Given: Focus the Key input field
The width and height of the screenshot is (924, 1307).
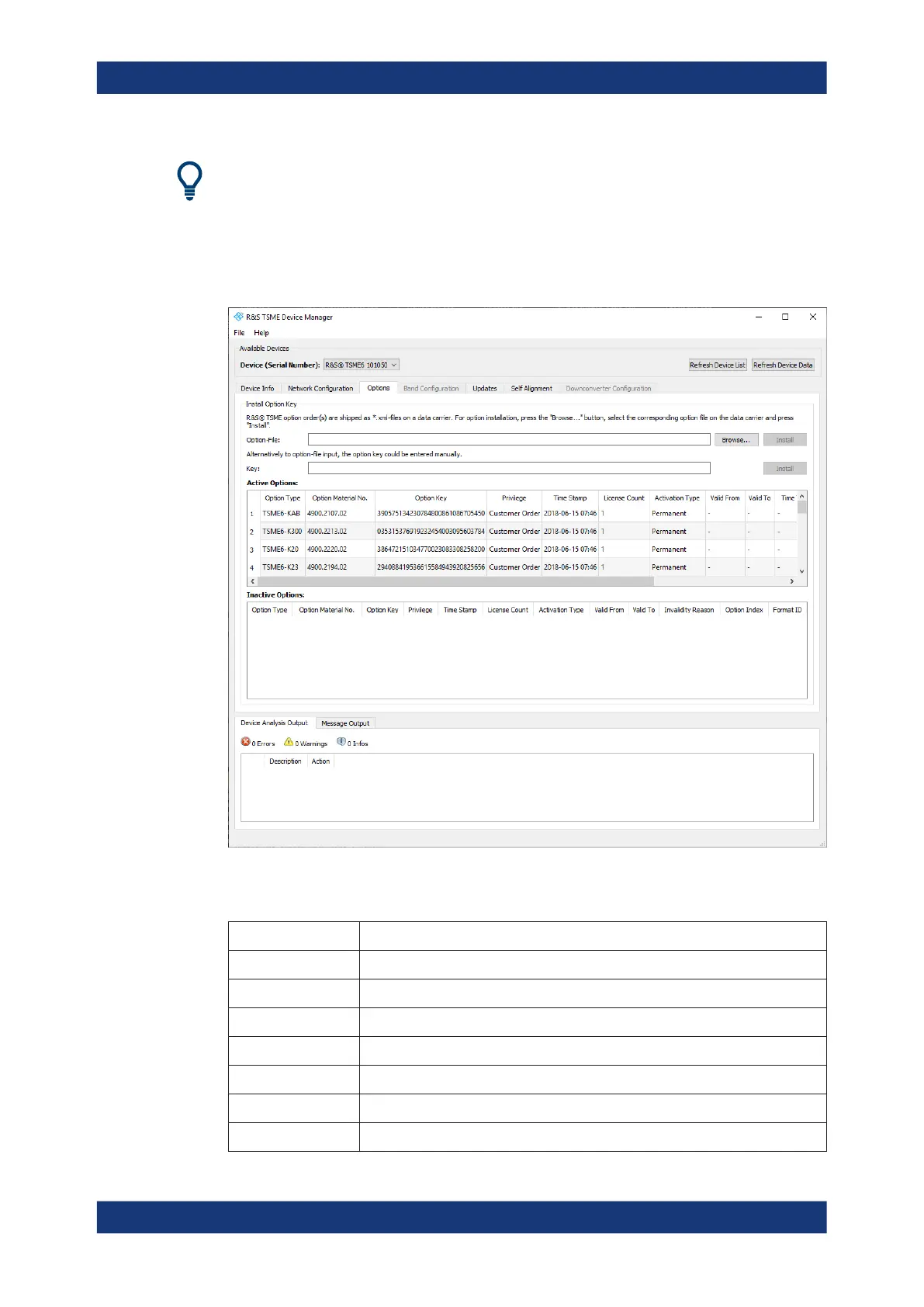Looking at the screenshot, I should point(509,468).
